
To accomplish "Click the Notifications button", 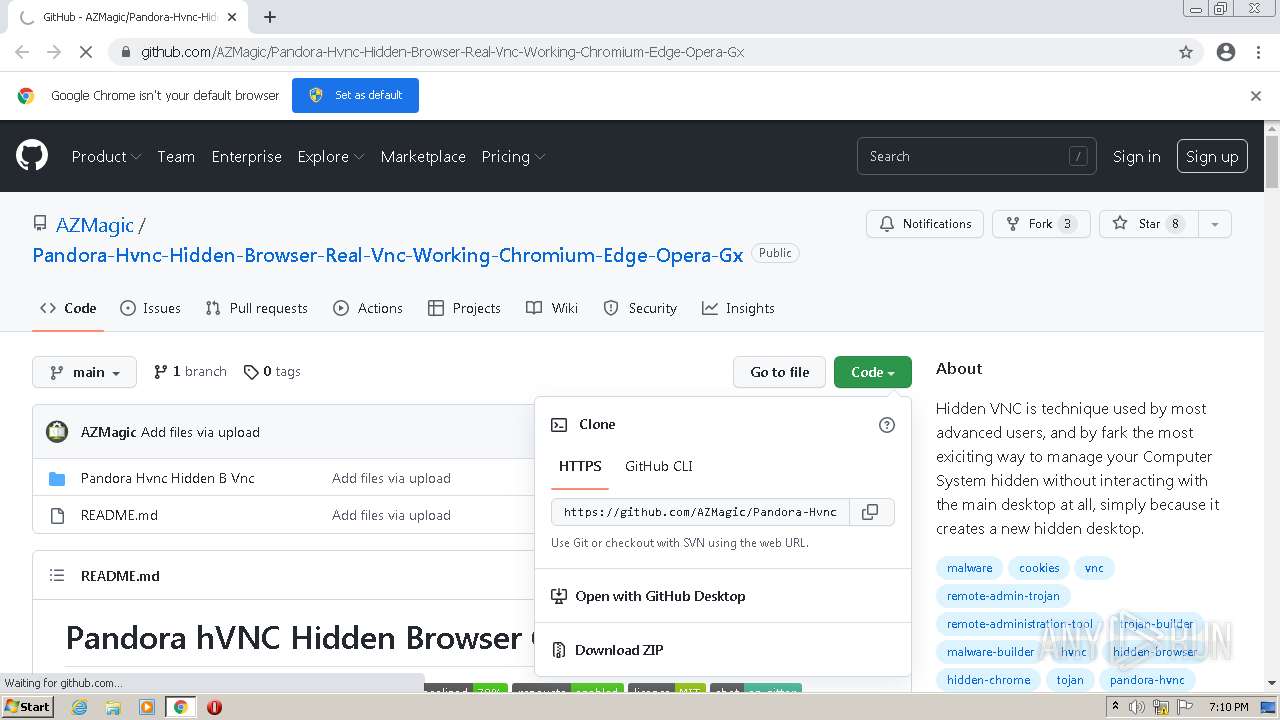I will 925,224.
